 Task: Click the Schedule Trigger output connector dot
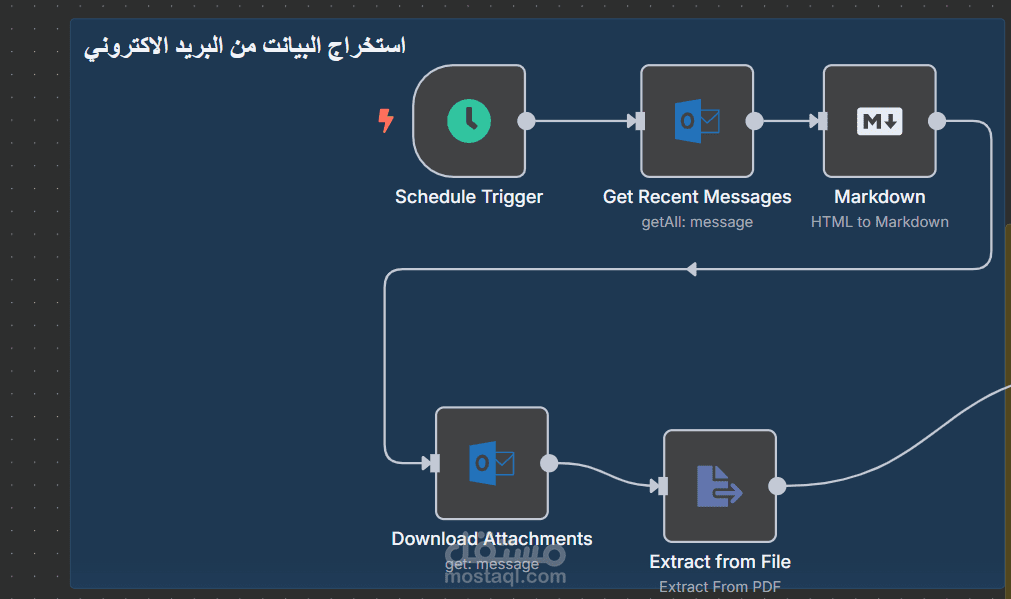click(x=526, y=121)
